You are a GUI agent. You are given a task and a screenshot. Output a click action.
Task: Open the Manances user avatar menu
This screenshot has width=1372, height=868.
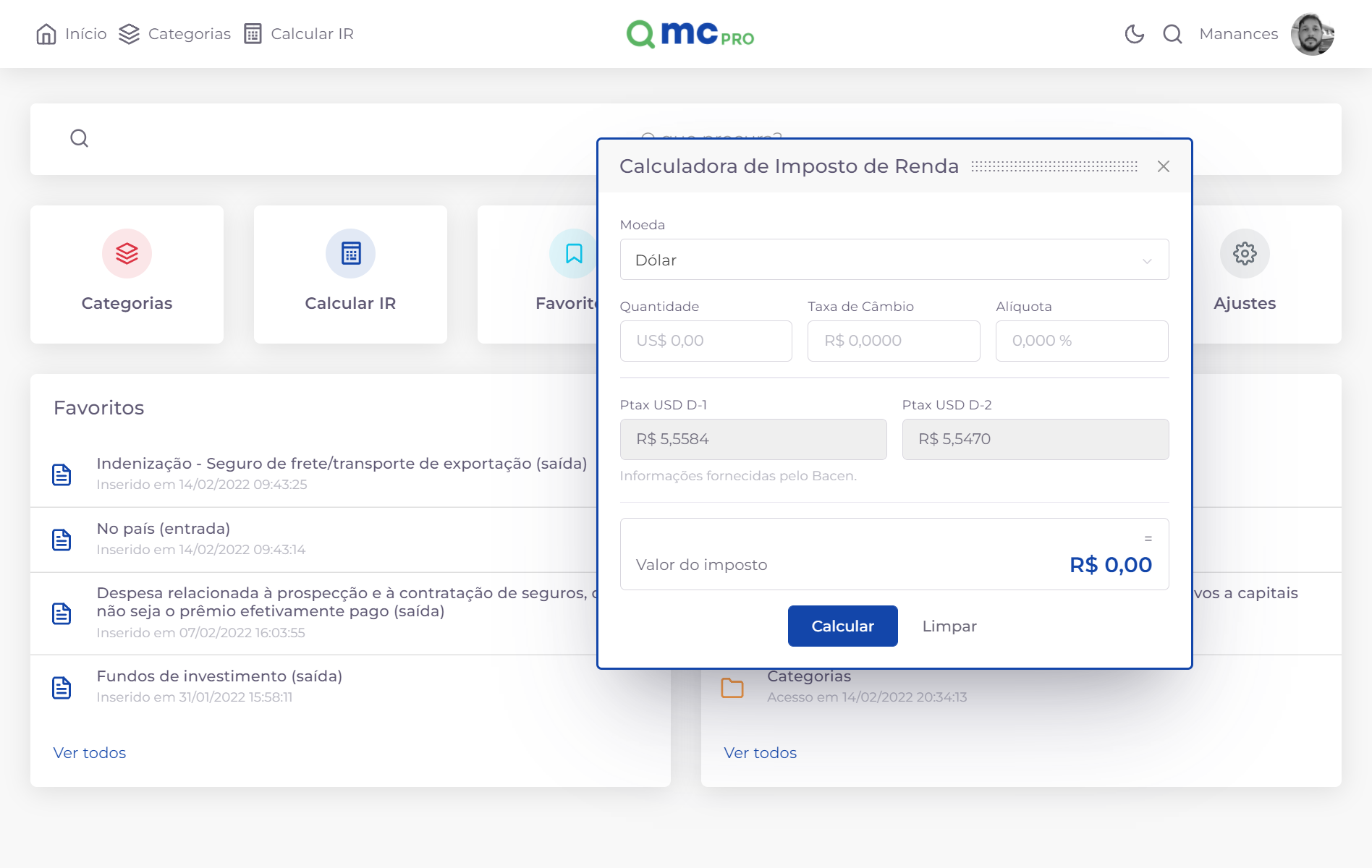[1312, 34]
